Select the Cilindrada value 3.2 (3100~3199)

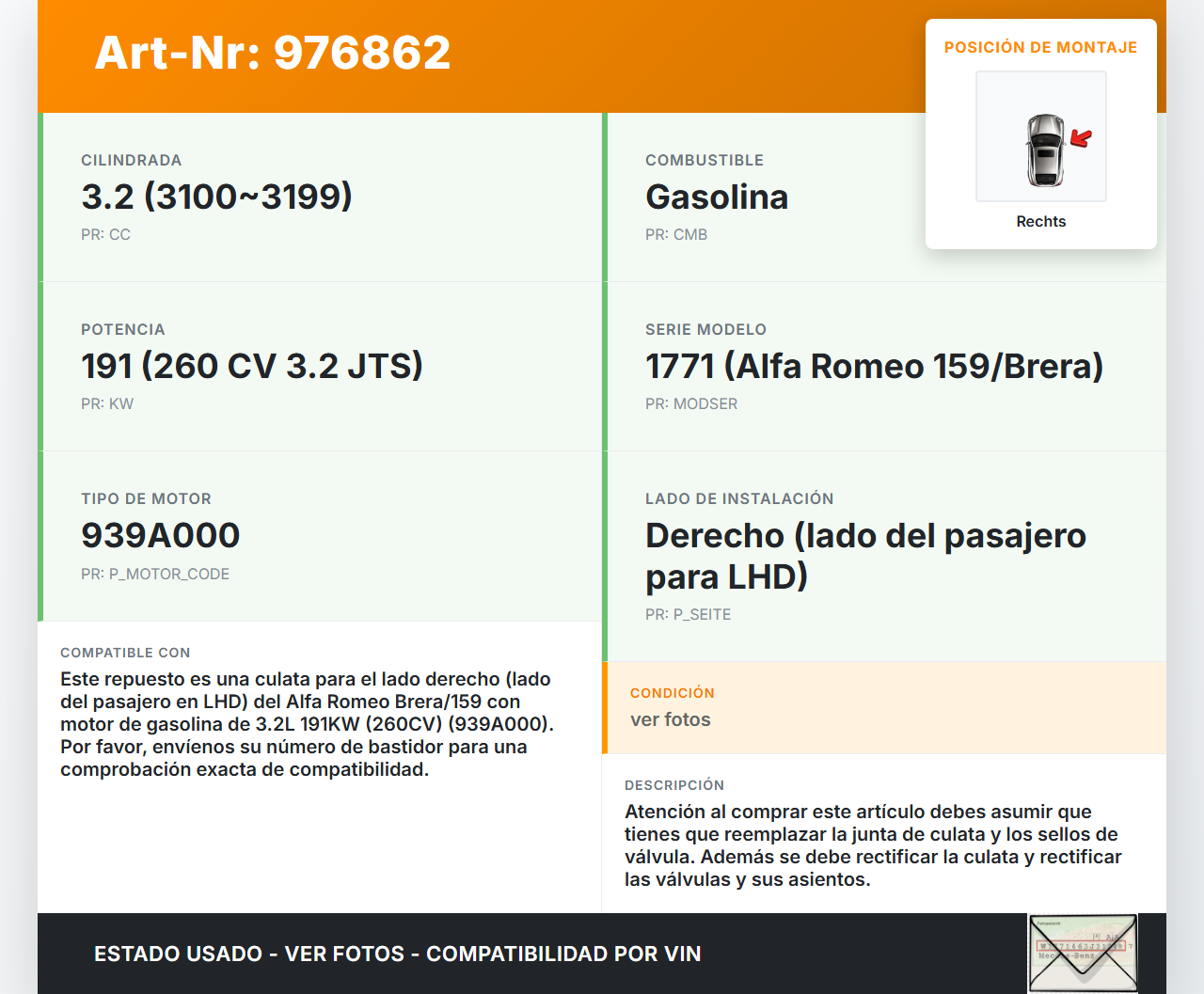216,197
